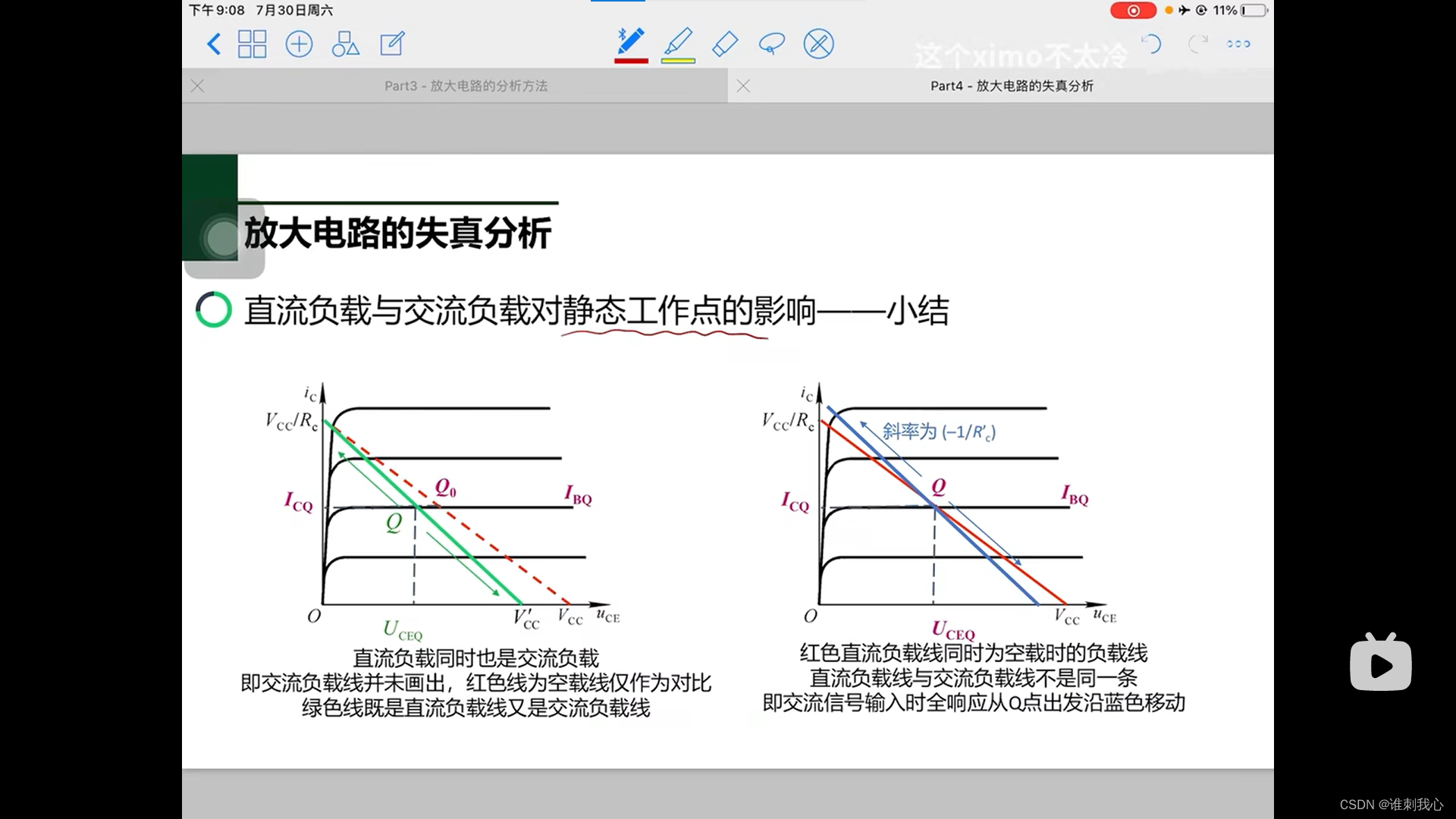Tap the red screen recording indicator
Screen dimensions: 1456x819
pyautogui.click(x=1133, y=11)
